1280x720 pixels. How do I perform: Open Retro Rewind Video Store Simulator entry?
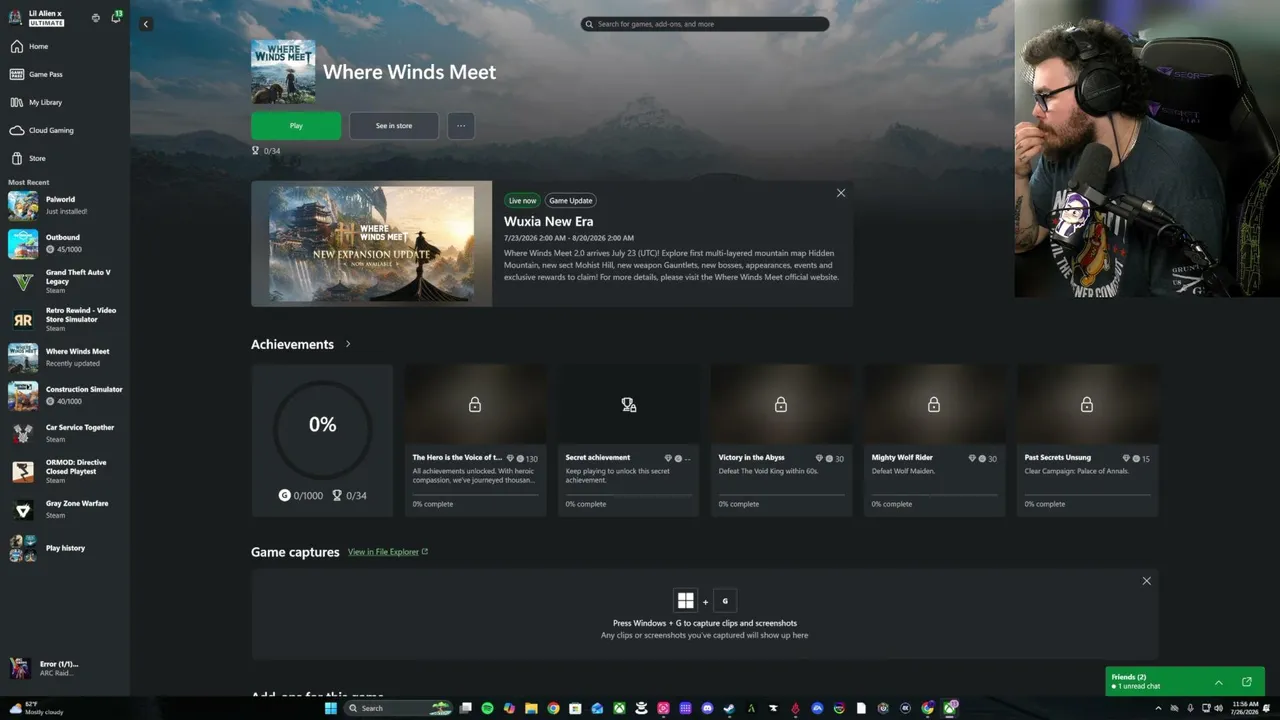click(65, 319)
